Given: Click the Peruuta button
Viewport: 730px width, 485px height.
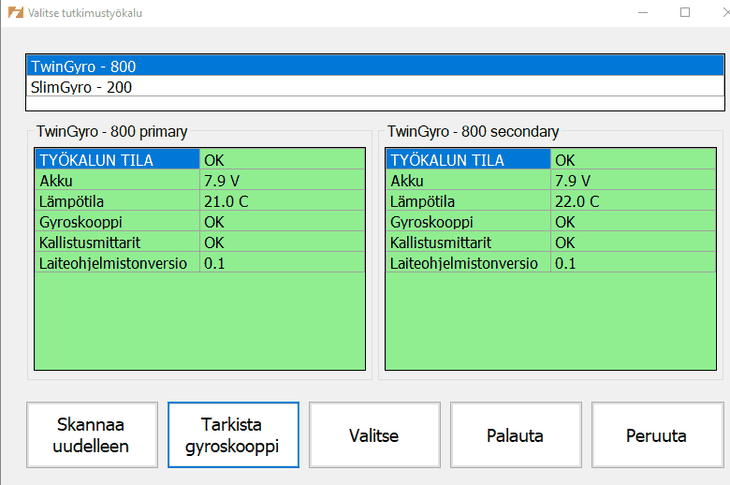Looking at the screenshot, I should (x=657, y=435).
